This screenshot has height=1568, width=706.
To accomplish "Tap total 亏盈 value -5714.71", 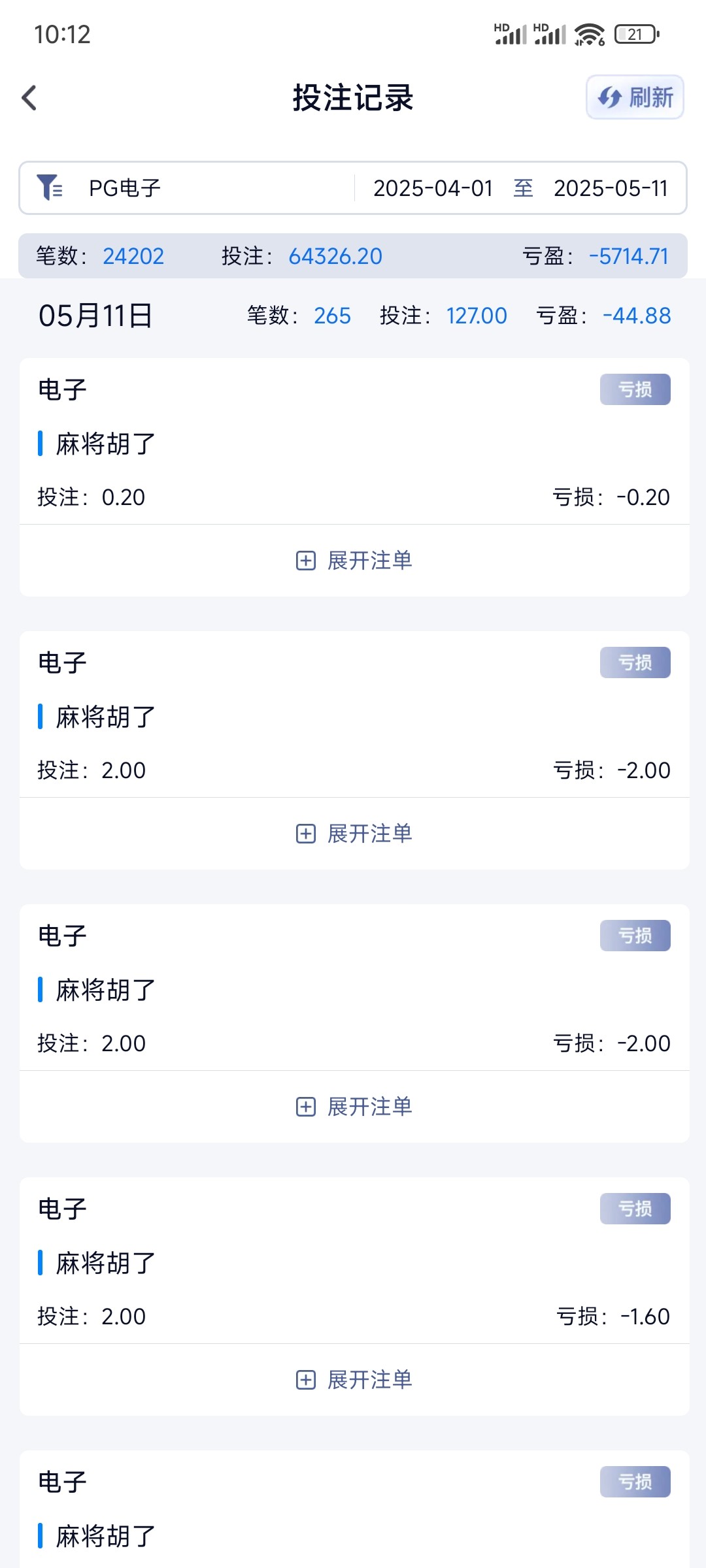I will [x=629, y=256].
